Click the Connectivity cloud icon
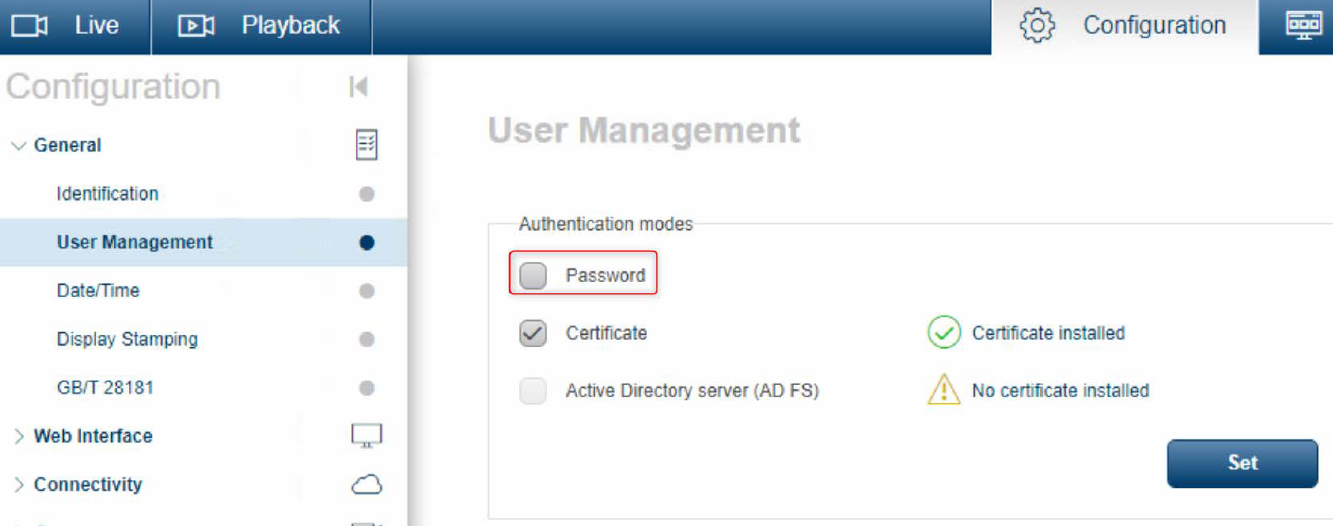Viewport: 1333px width, 526px height. coord(367,485)
